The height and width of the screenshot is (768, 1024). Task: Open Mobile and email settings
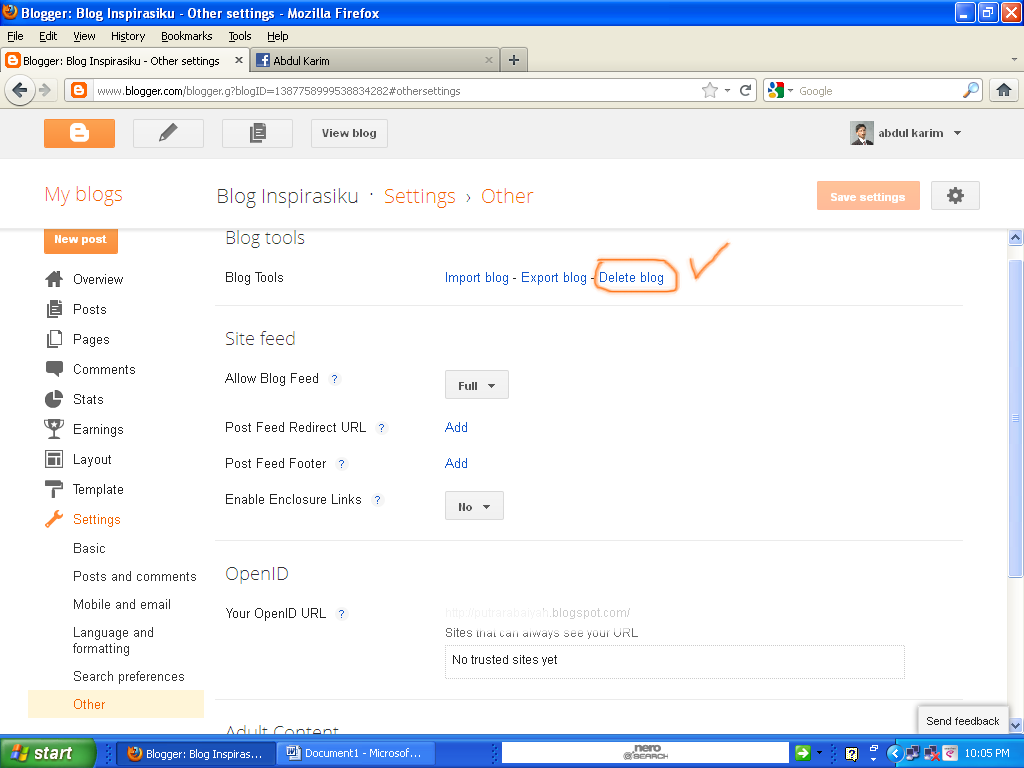122,605
